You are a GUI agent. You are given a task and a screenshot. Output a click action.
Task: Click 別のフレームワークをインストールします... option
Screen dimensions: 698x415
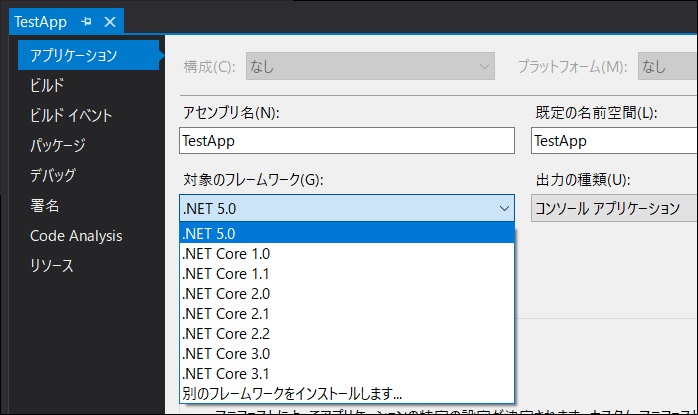(347, 393)
